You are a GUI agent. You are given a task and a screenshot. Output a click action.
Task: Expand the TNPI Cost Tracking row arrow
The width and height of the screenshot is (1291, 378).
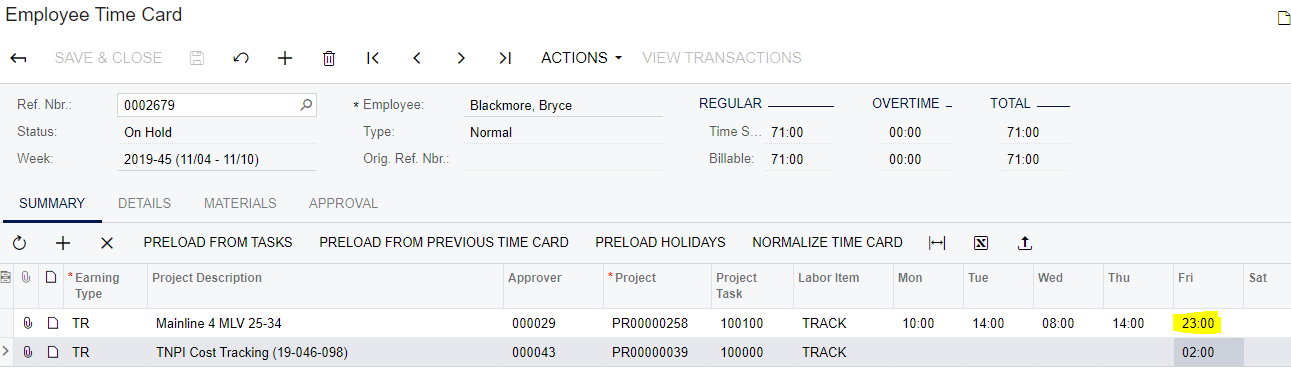pos(6,352)
